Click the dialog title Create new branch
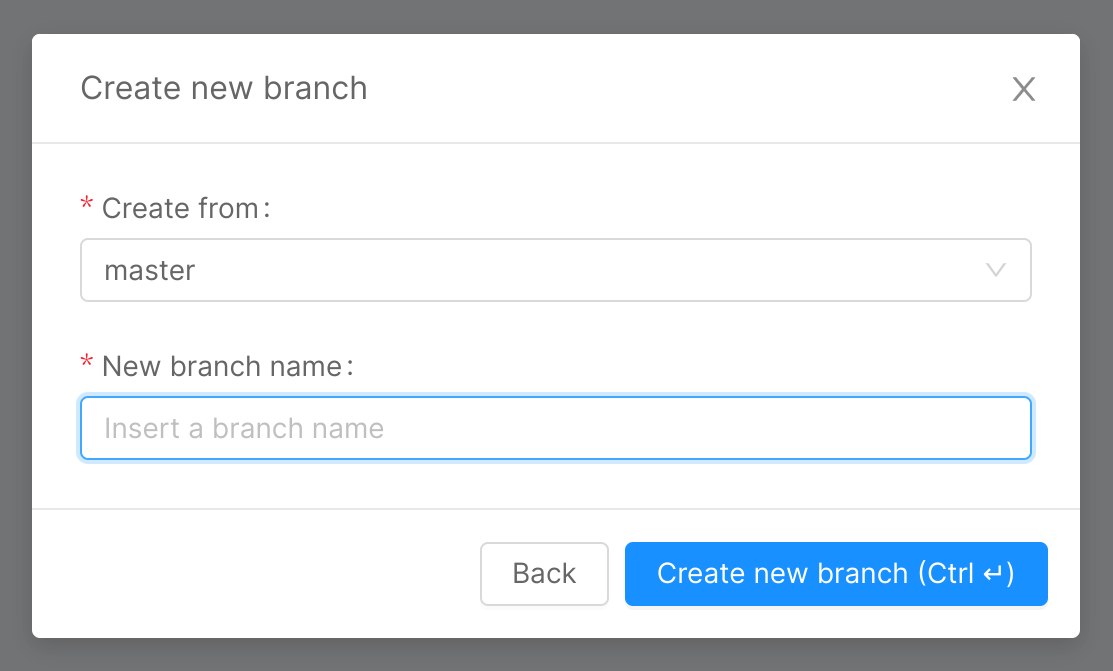Image resolution: width=1113 pixels, height=671 pixels. point(223,89)
